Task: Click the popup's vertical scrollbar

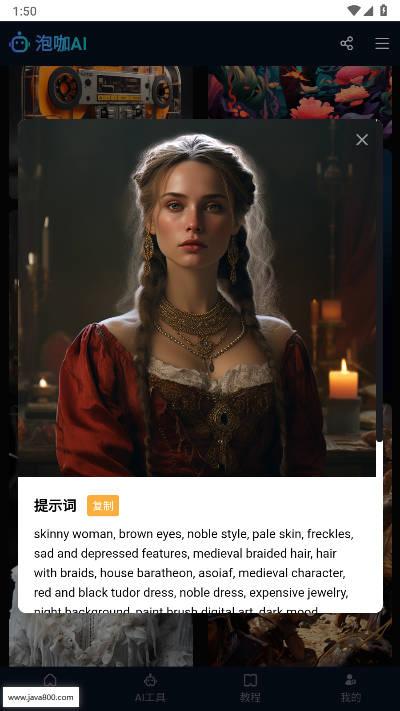Action: (379, 281)
